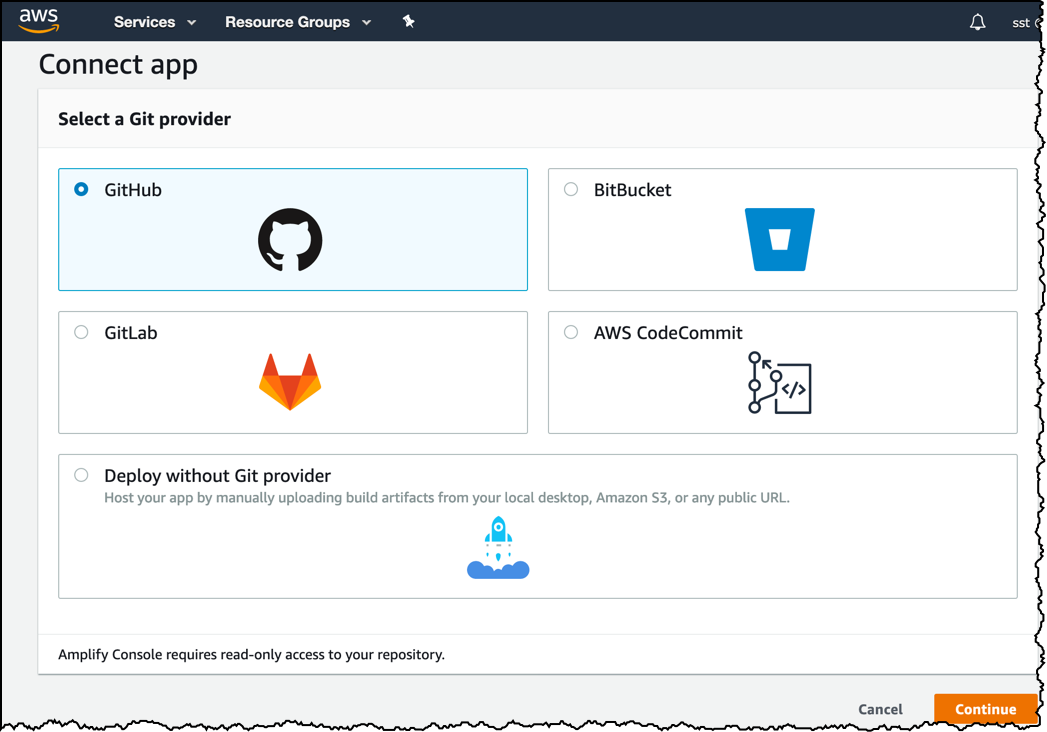Choose Deploy without Git provider radio
The width and height of the screenshot is (1047, 732).
(81, 476)
